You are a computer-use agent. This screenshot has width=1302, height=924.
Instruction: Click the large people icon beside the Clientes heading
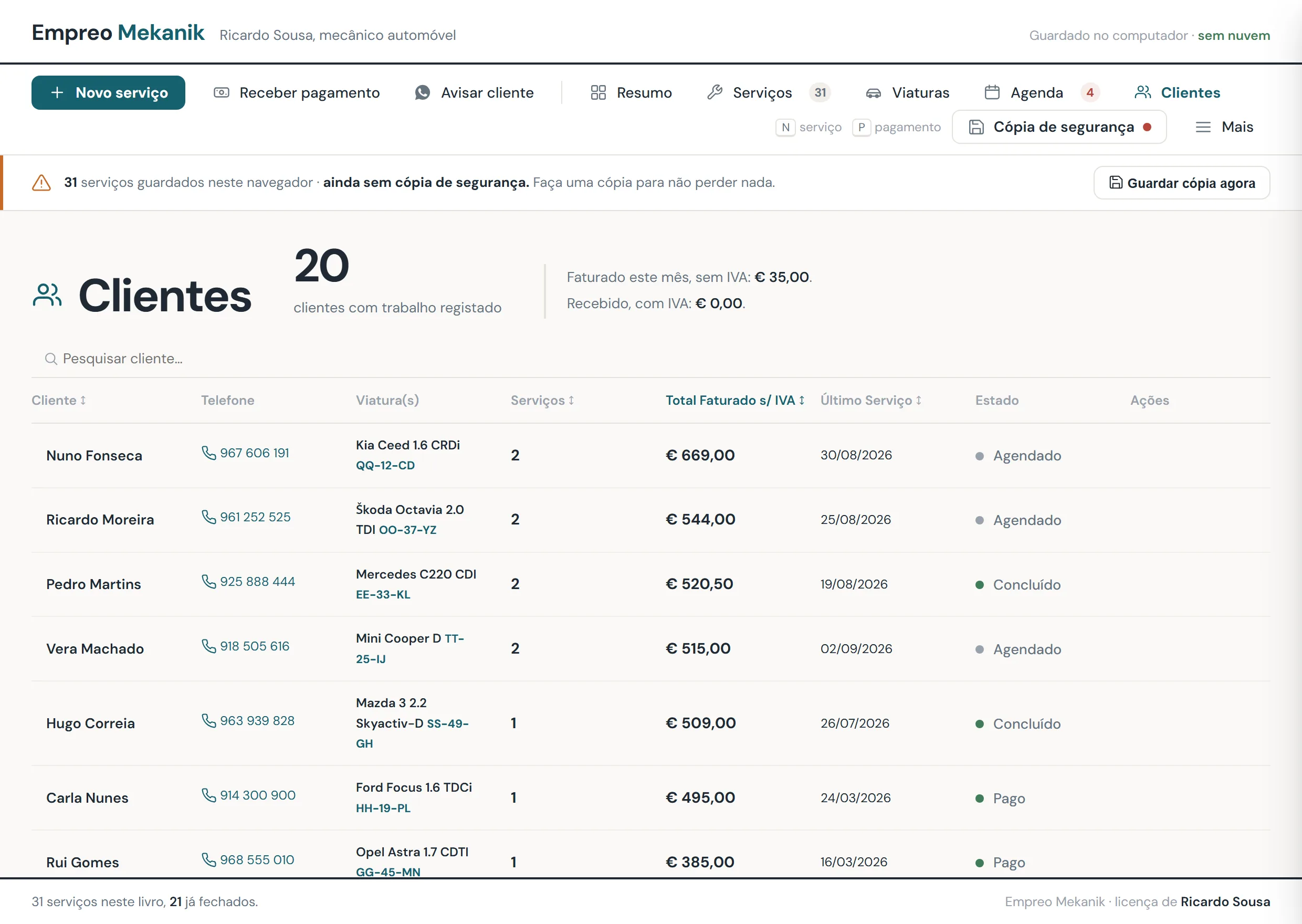[47, 295]
